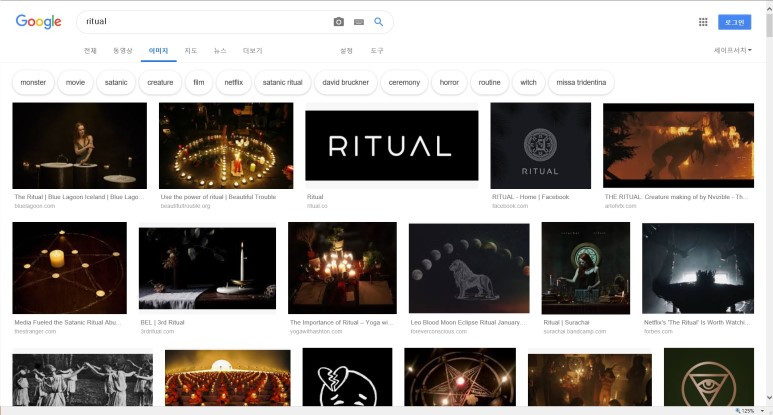This screenshot has width=773, height=415.
Task: Filter by the creature chip
Action: 160,82
